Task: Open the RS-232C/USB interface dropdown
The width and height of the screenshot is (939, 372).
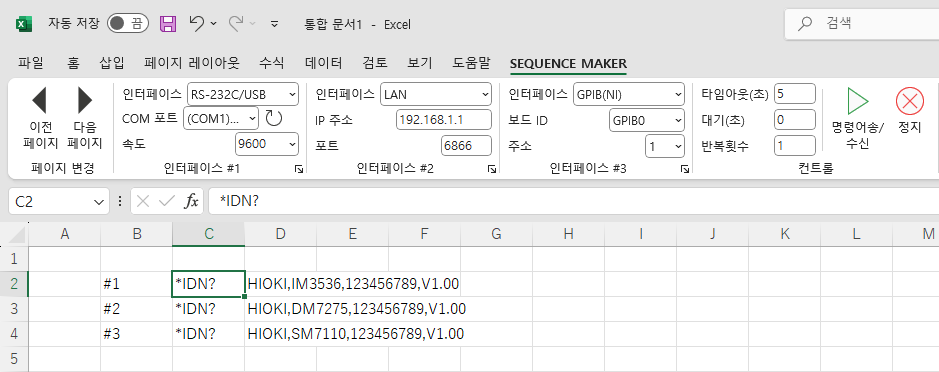Action: [243, 94]
